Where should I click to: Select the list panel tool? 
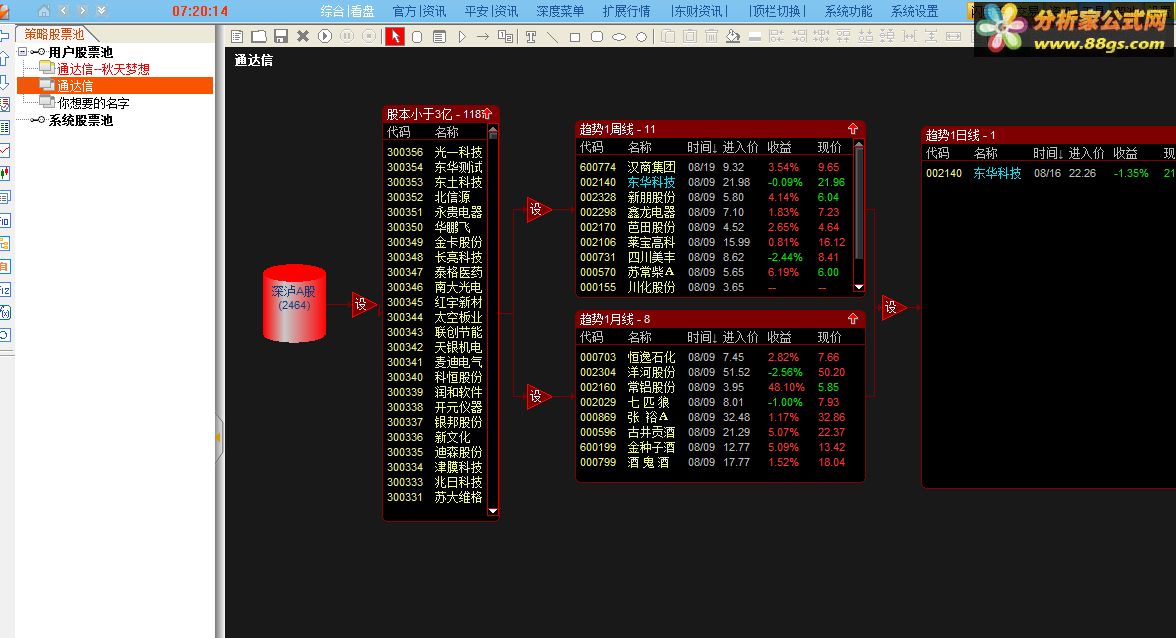coord(440,36)
